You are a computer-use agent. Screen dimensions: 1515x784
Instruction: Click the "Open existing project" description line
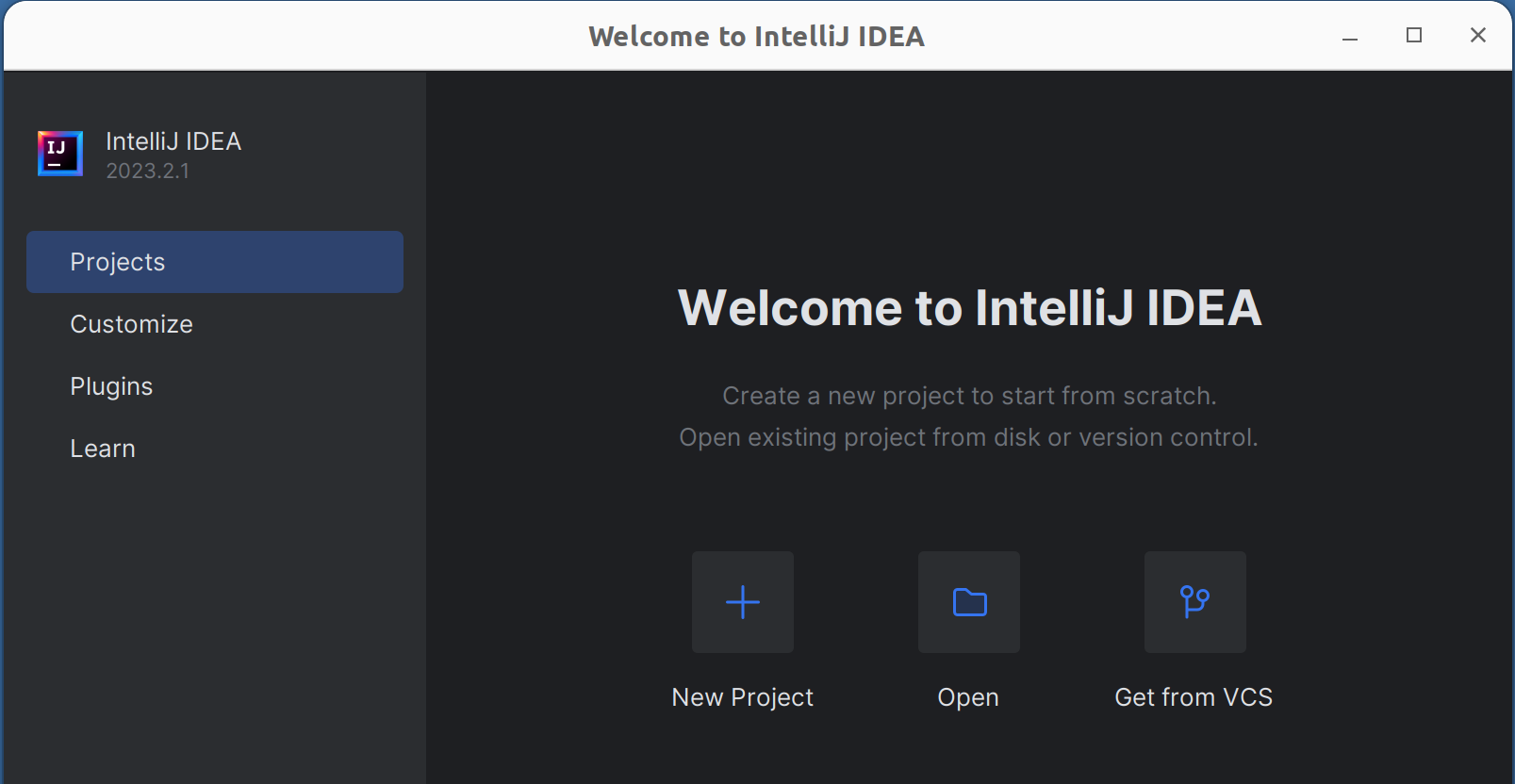tap(969, 437)
